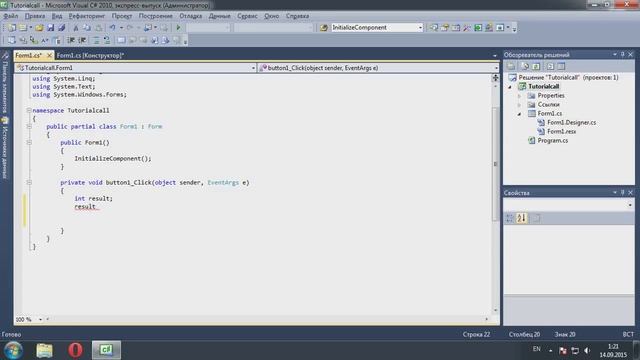Open the Undo history dropdown arrow
This screenshot has height=360, width=640.
[121, 28]
